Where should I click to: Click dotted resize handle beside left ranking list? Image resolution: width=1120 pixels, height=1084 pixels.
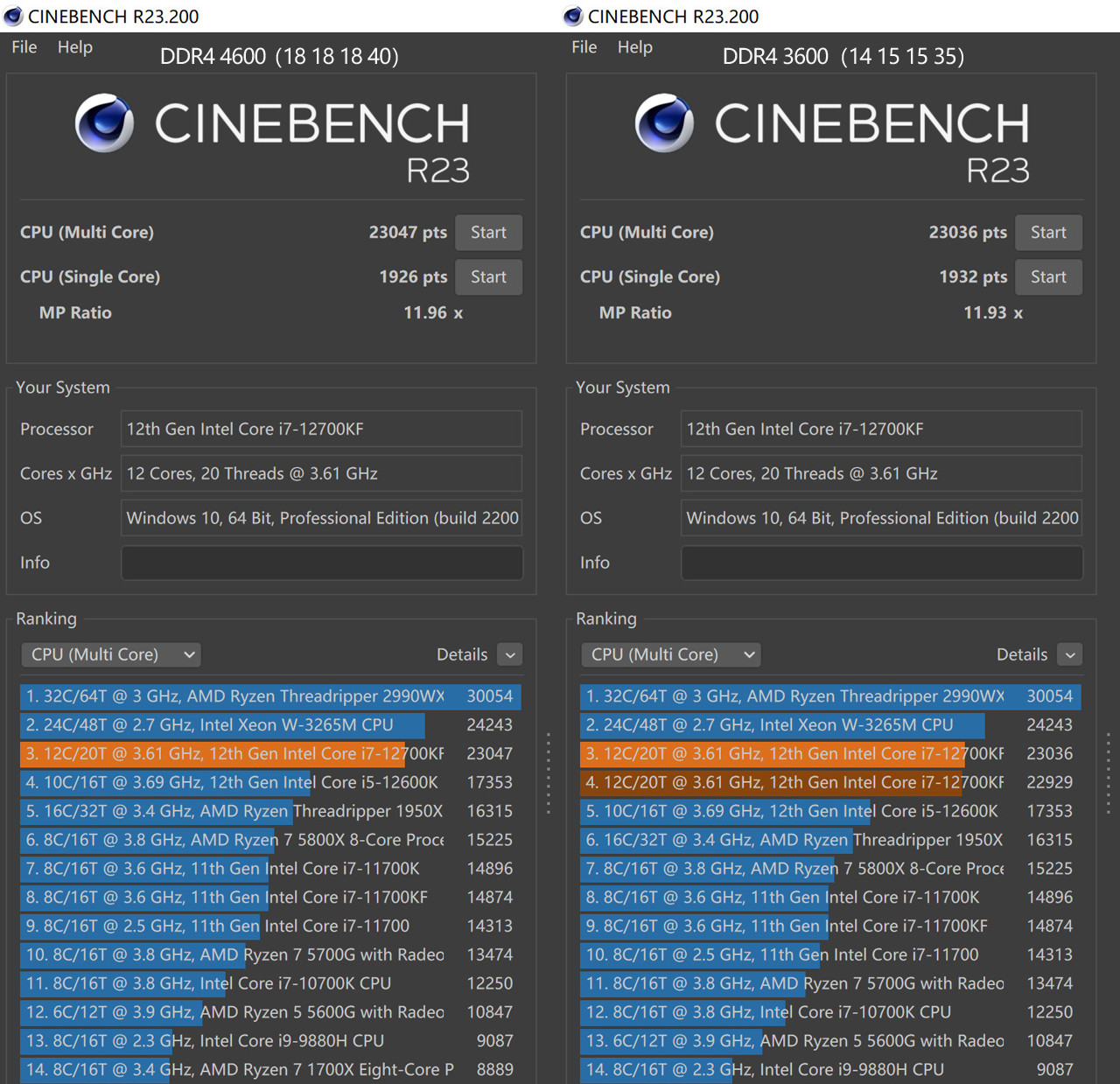[x=549, y=774]
